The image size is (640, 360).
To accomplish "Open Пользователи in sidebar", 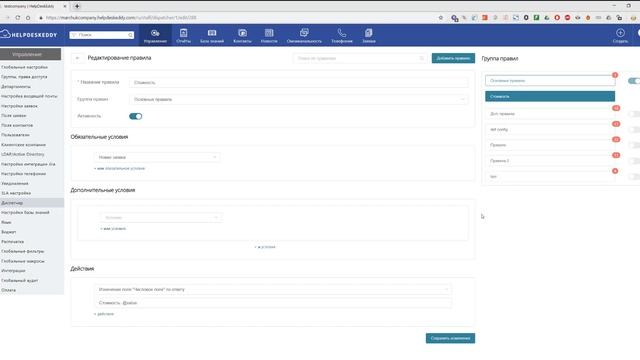I will (x=16, y=135).
